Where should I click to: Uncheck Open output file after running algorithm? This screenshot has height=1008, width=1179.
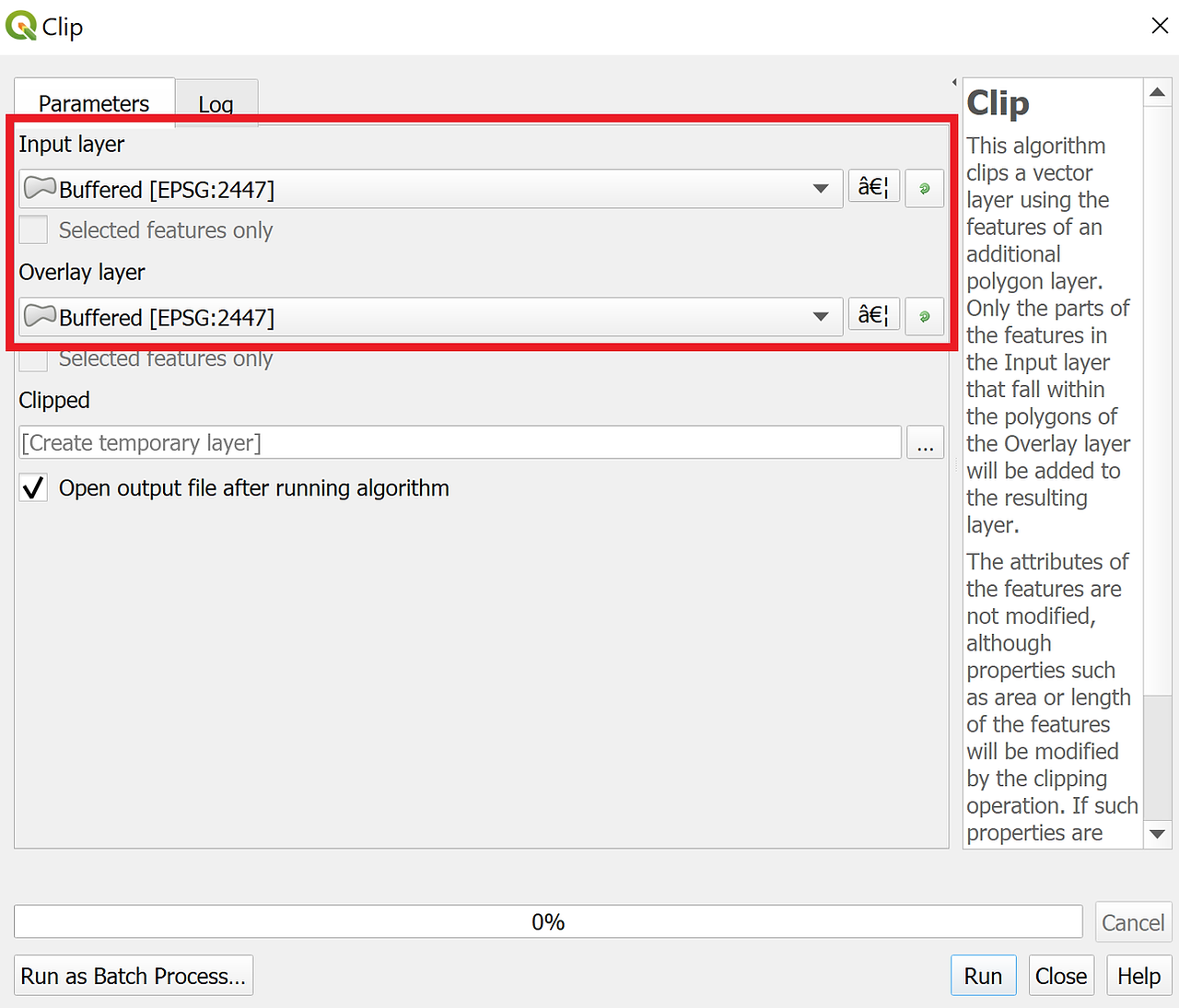coord(33,487)
